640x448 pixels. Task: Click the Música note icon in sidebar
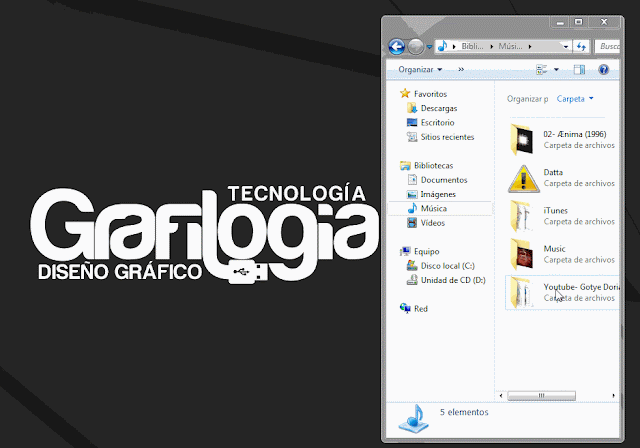click(x=412, y=208)
